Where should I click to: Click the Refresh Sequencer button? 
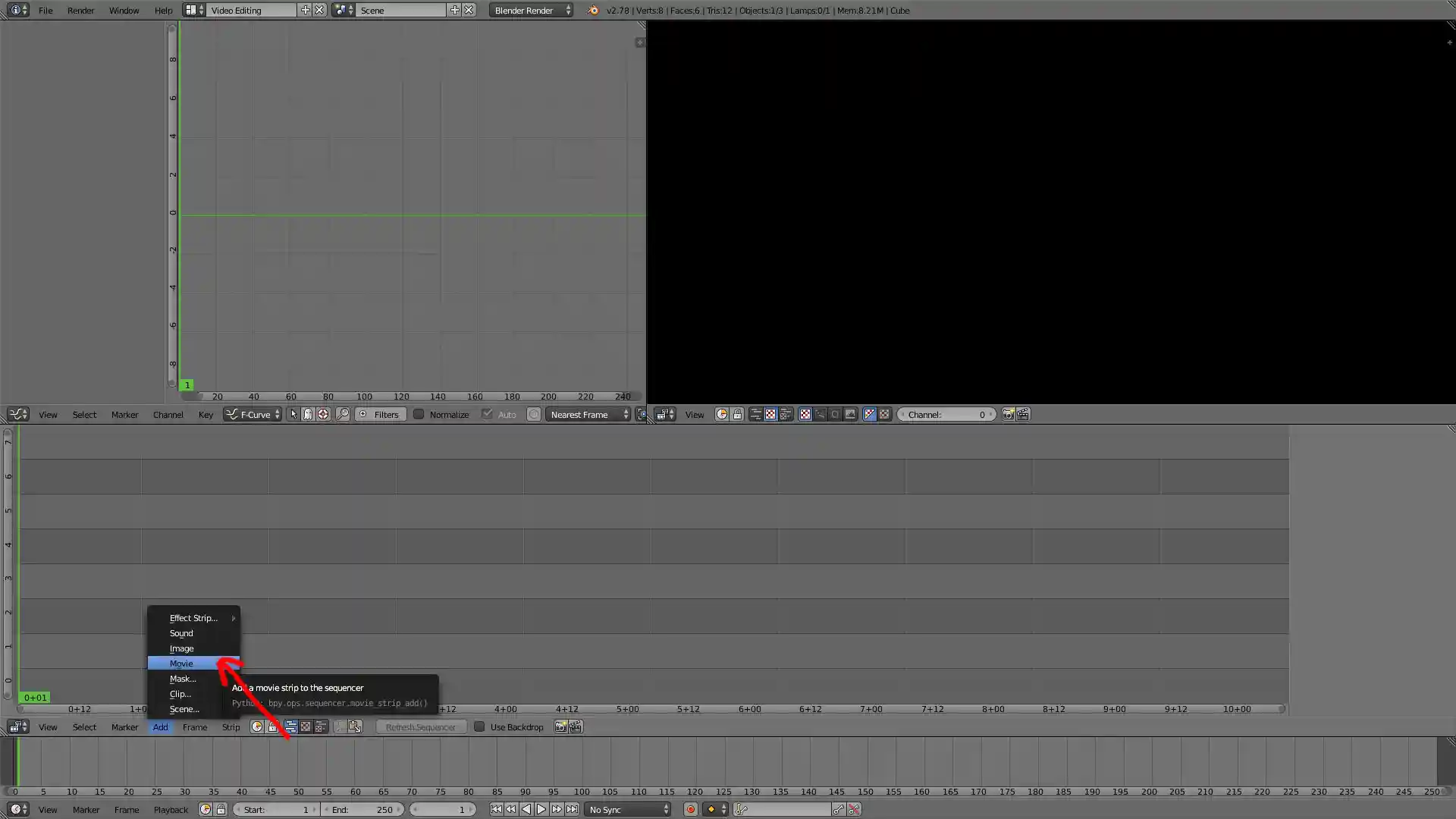pos(420,726)
